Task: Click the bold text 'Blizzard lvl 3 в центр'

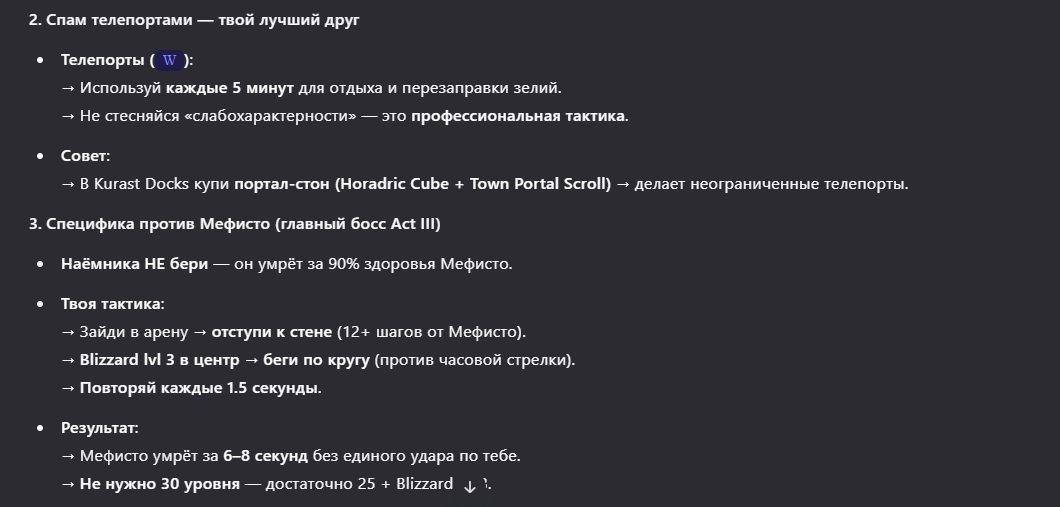Action: point(160,360)
